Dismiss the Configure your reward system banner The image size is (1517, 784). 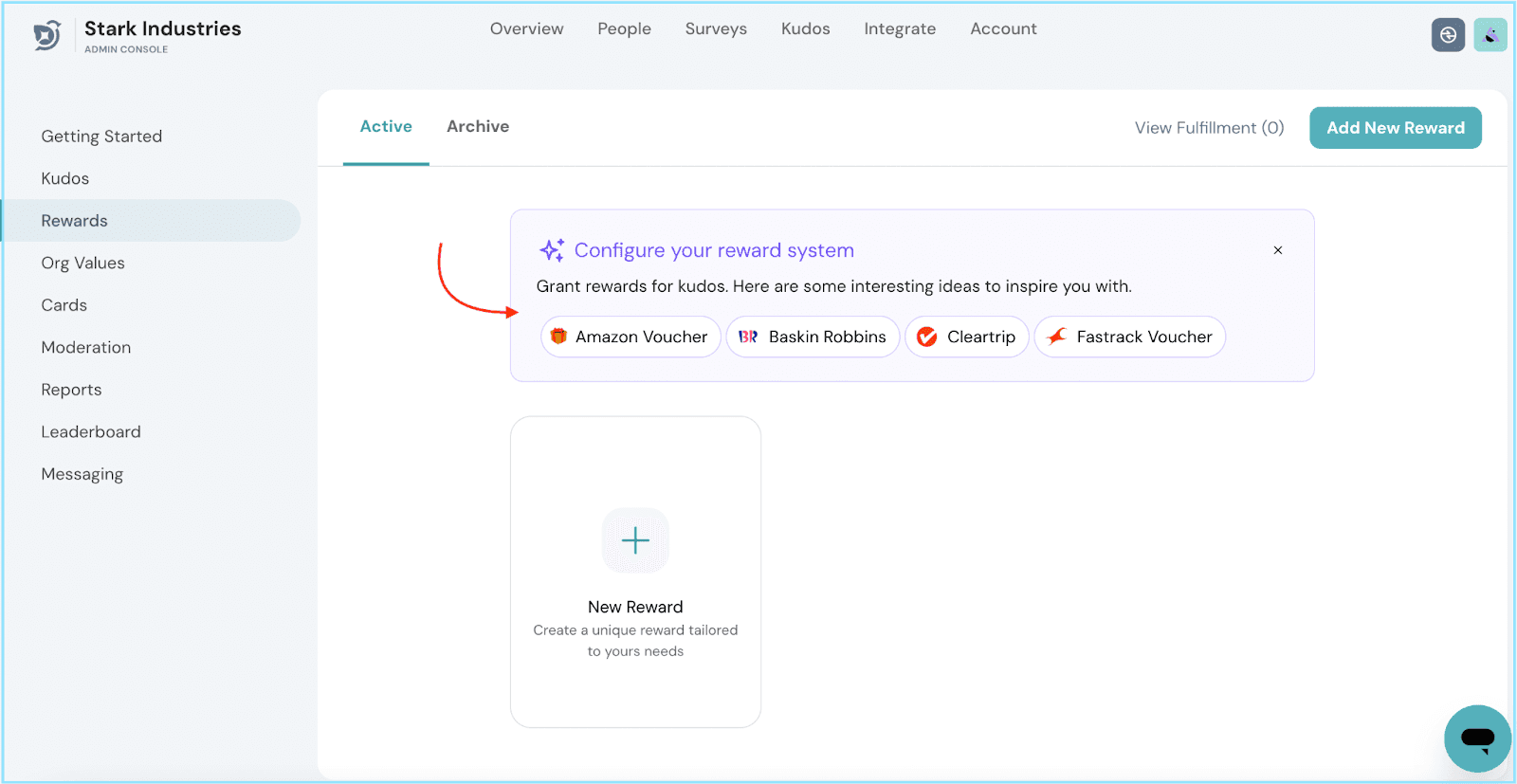[1277, 250]
